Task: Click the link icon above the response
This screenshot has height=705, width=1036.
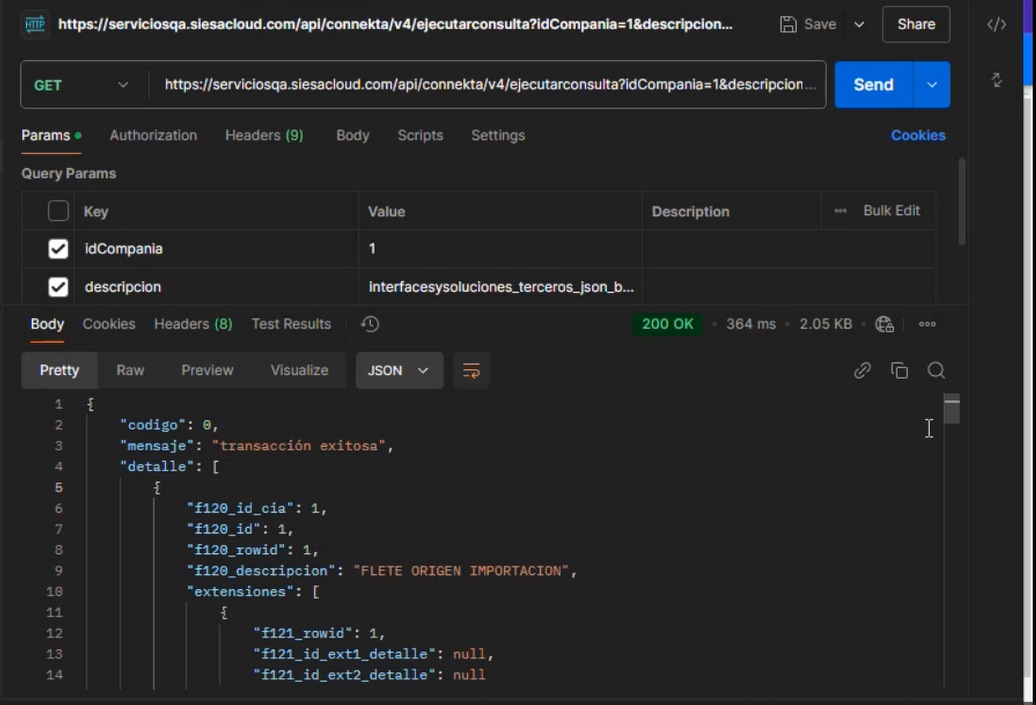Action: [x=862, y=370]
